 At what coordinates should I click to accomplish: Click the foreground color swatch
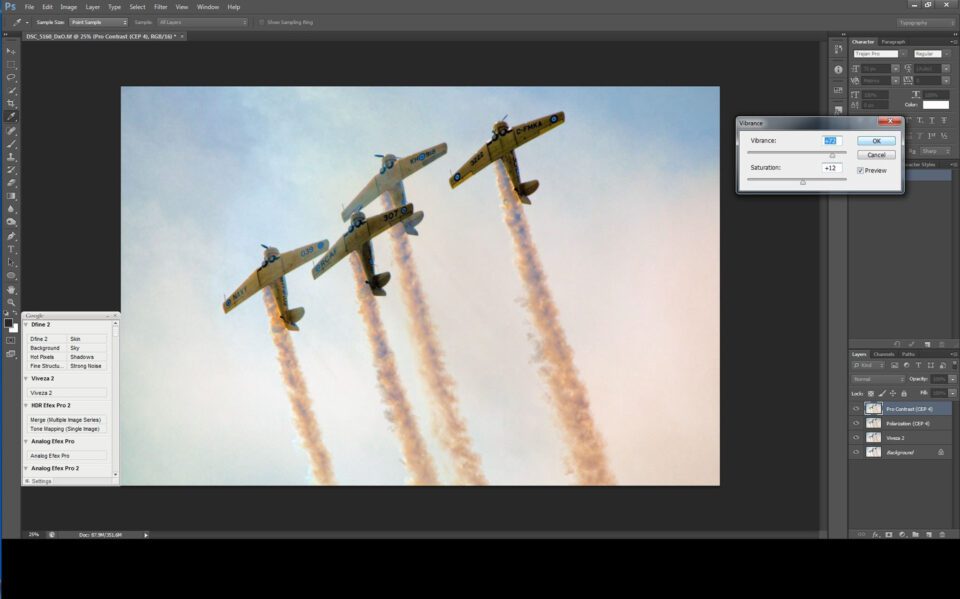[9, 323]
